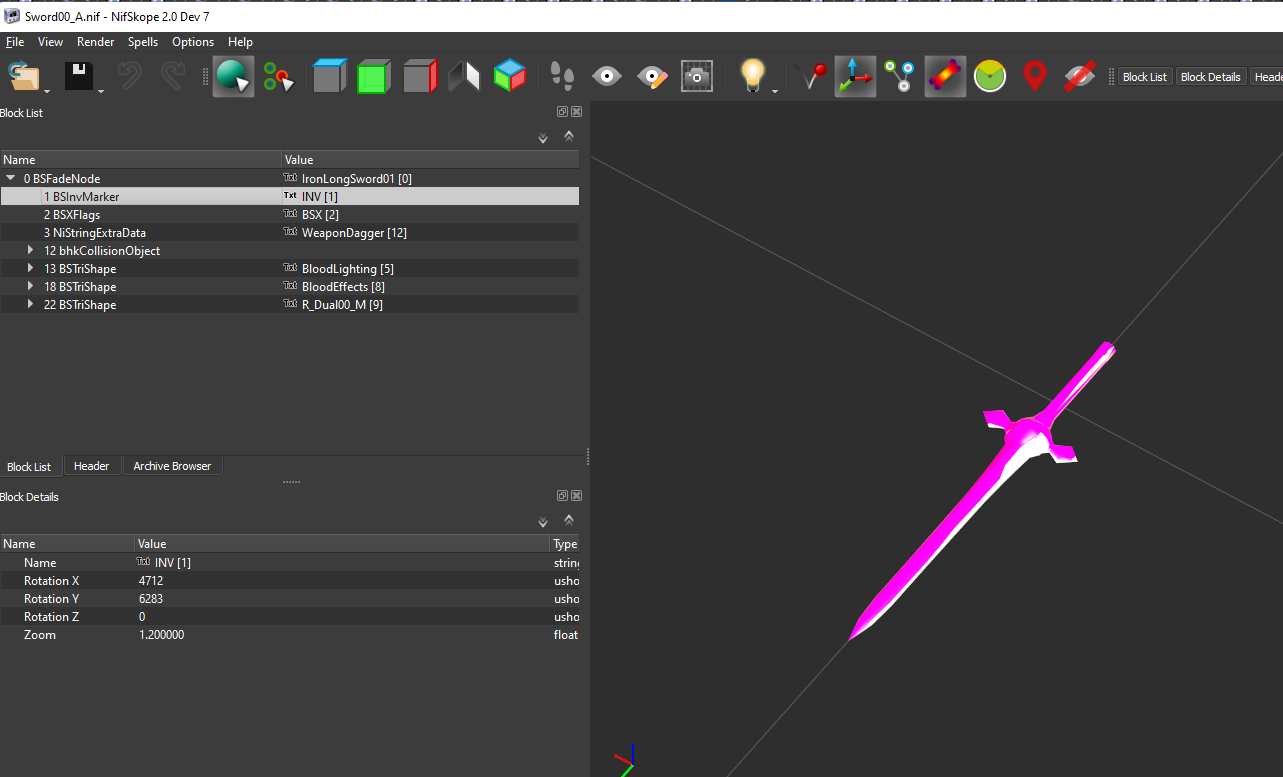The image size is (1283, 777).
Task: Toggle the Show Axes arrows icon
Action: click(x=855, y=76)
